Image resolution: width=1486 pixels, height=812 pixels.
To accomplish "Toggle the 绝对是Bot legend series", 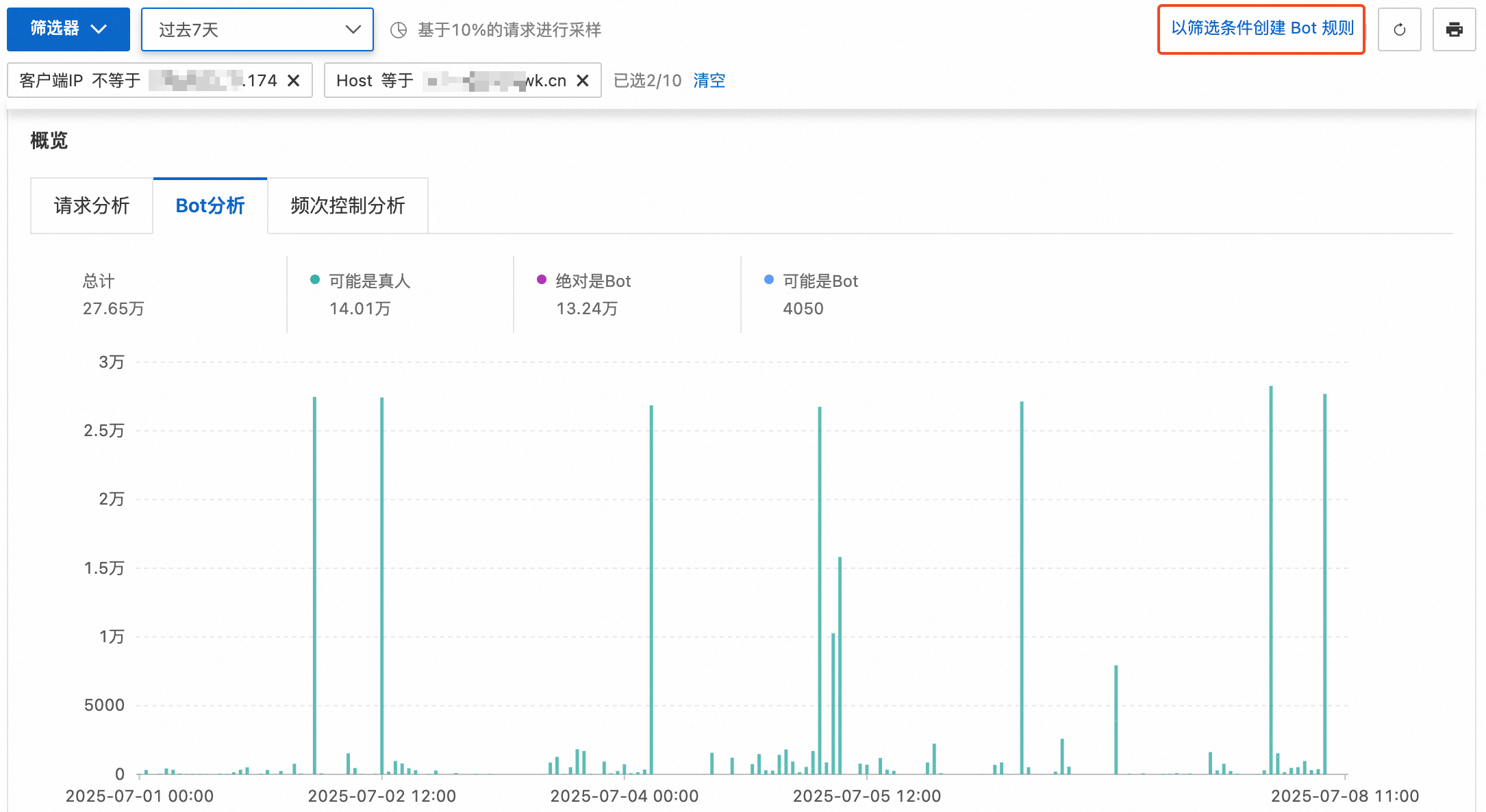I will pos(584,281).
